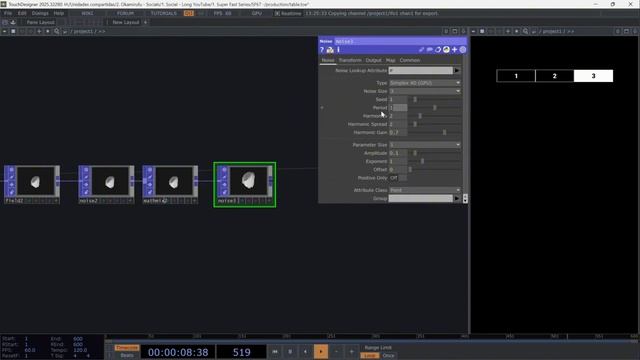The width and height of the screenshot is (640, 360).
Task: Toggle top flag icon on noise3 node
Action: tap(224, 169)
